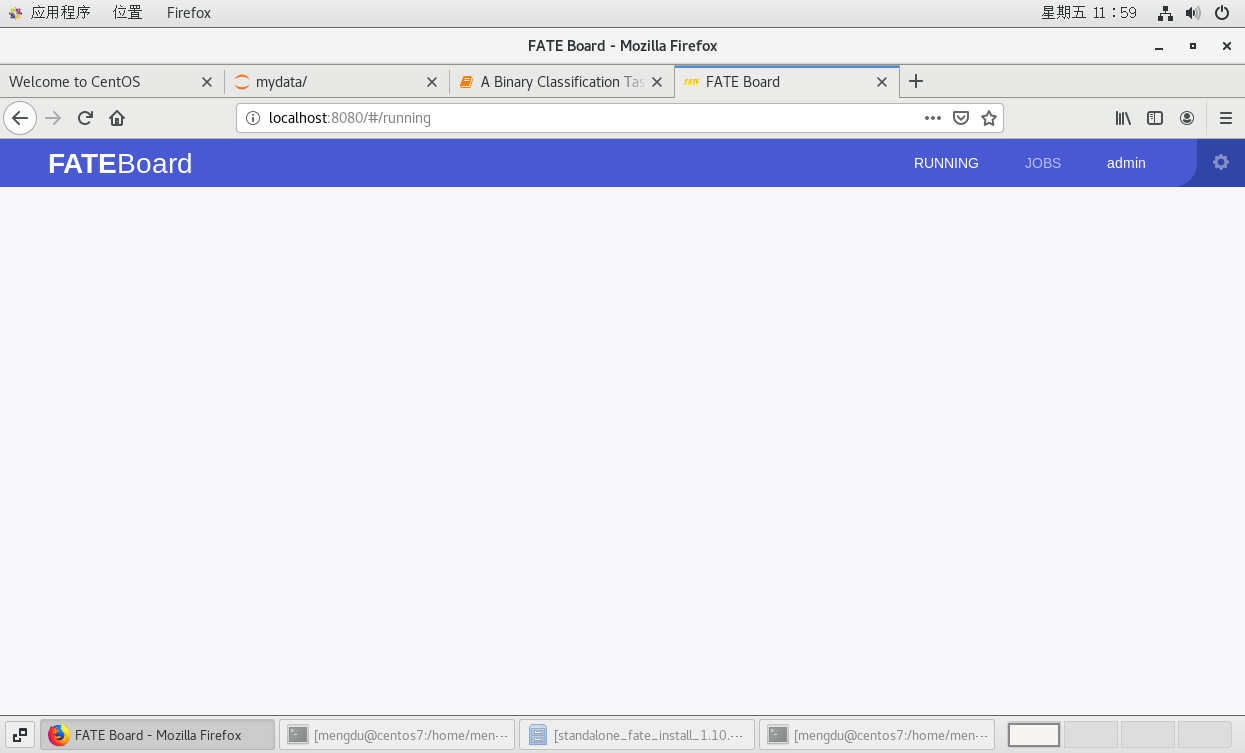Maximize the Firefox window
Image resolution: width=1245 pixels, height=753 pixels.
point(1193,46)
